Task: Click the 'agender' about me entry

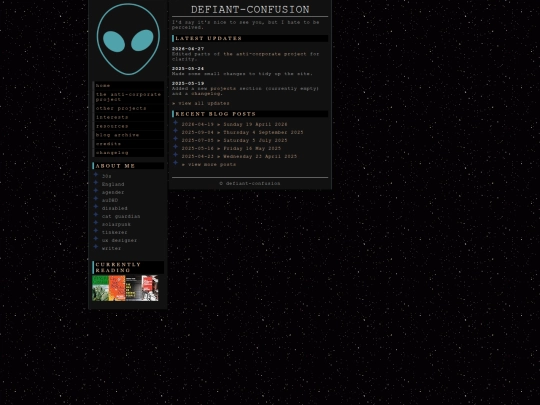Action: coord(113,193)
